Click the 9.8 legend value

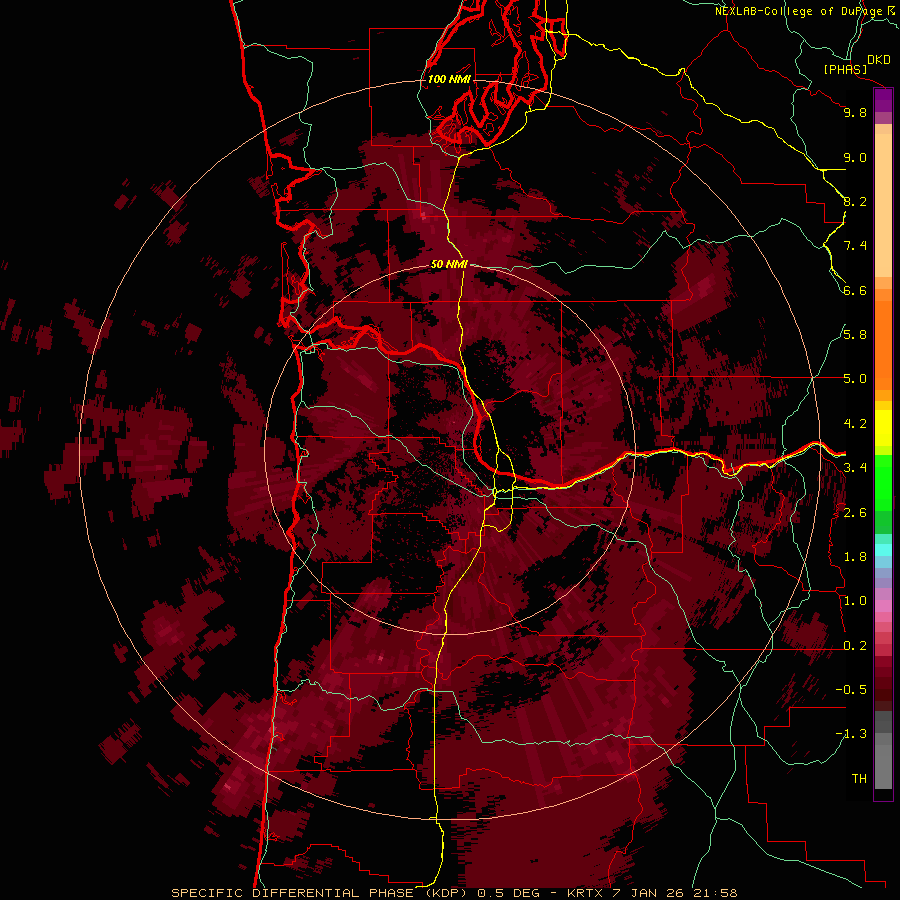pos(855,112)
